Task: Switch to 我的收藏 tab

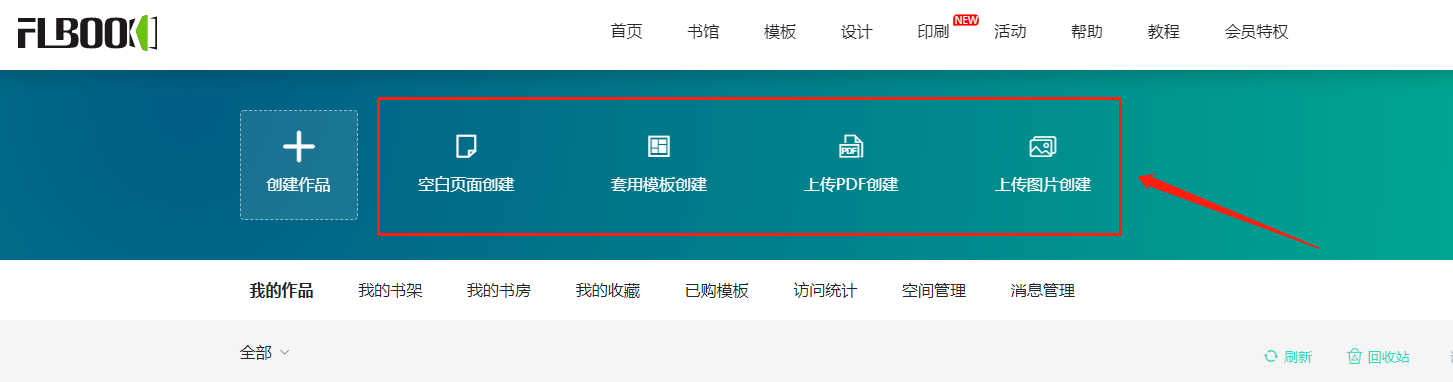Action: click(607, 291)
